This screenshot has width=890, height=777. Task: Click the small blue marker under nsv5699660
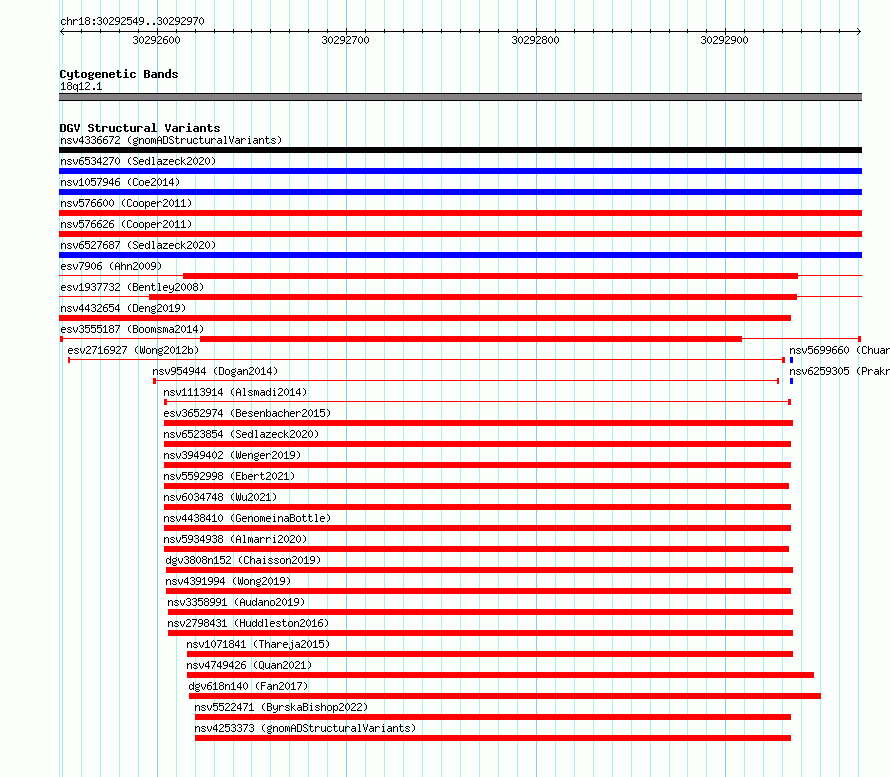(x=791, y=360)
